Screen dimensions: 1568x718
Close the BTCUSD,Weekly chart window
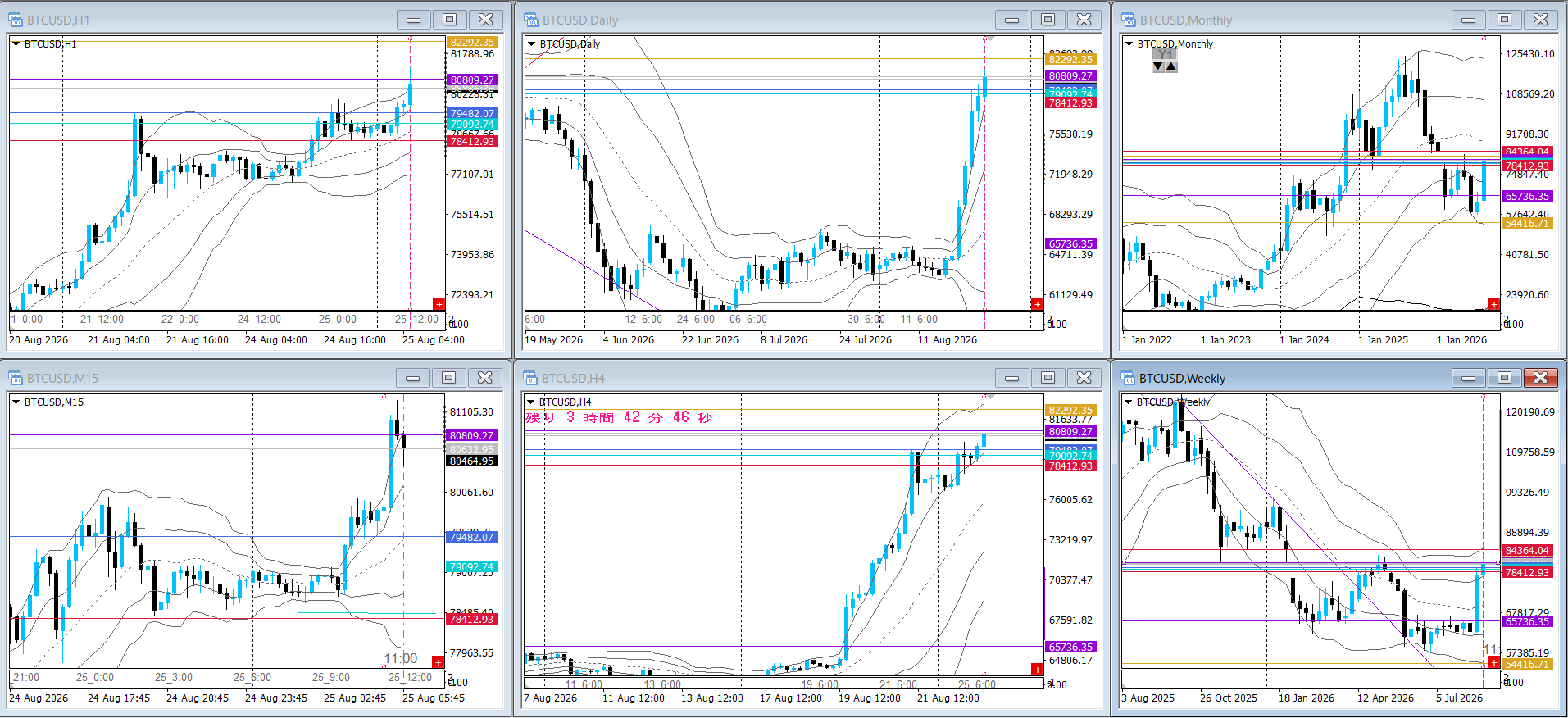click(1541, 378)
